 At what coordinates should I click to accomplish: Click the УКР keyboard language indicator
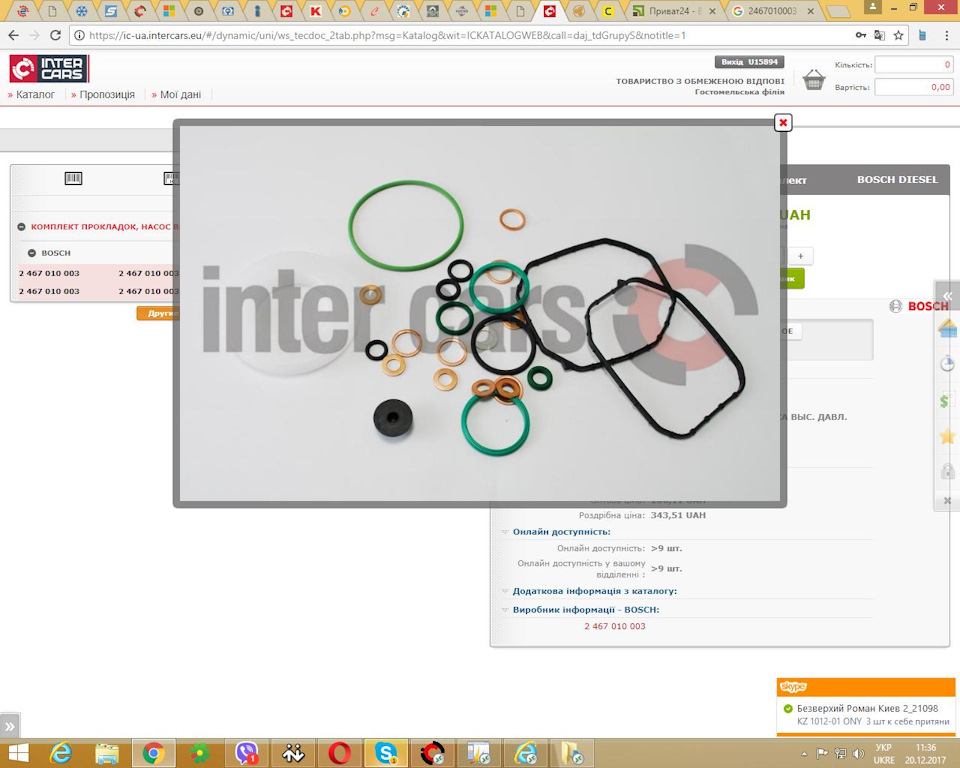pos(883,747)
